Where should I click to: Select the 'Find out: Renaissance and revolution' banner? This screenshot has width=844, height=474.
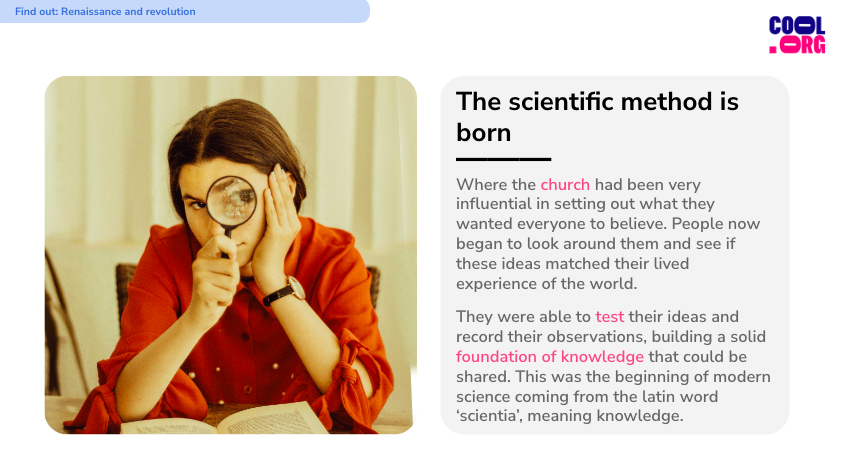coord(185,11)
